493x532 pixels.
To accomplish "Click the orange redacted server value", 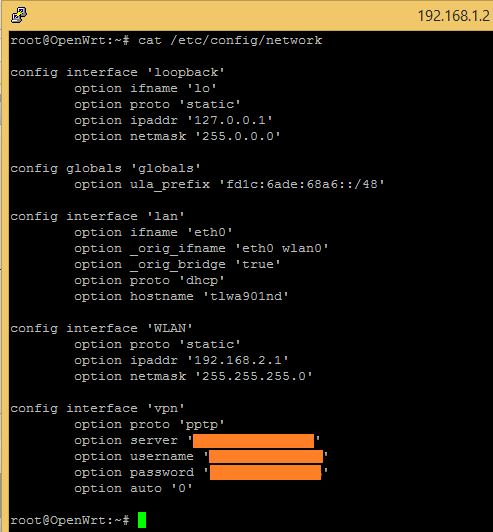I will click(x=253, y=441).
